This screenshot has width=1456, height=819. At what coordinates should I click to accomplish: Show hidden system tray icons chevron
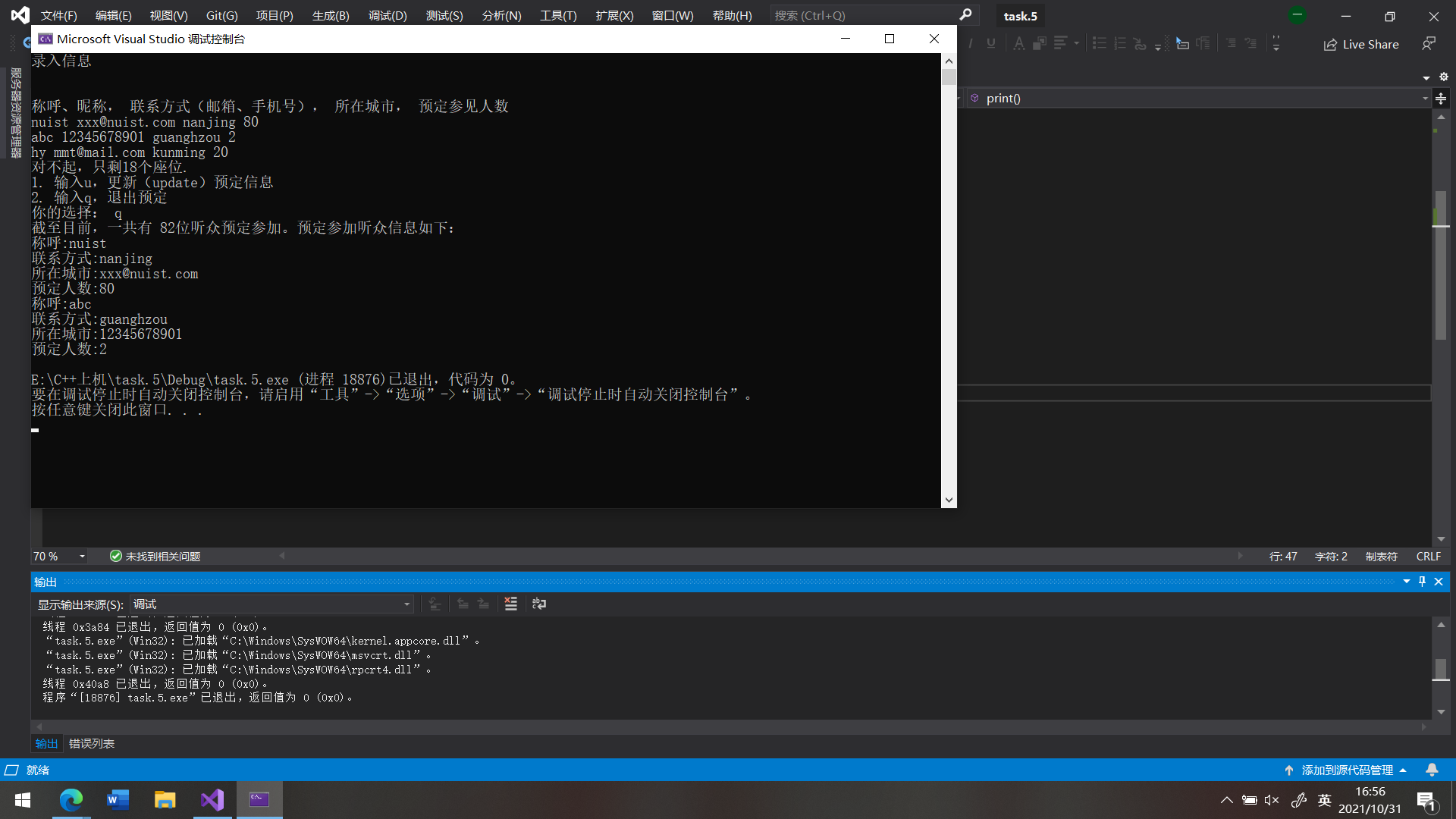point(1226,800)
